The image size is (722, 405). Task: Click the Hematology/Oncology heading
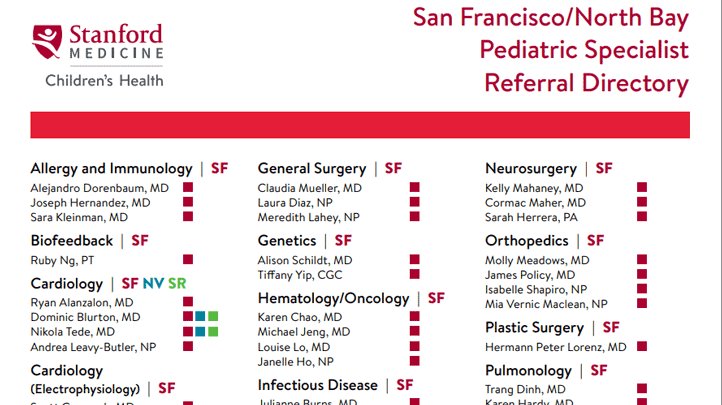click(333, 298)
